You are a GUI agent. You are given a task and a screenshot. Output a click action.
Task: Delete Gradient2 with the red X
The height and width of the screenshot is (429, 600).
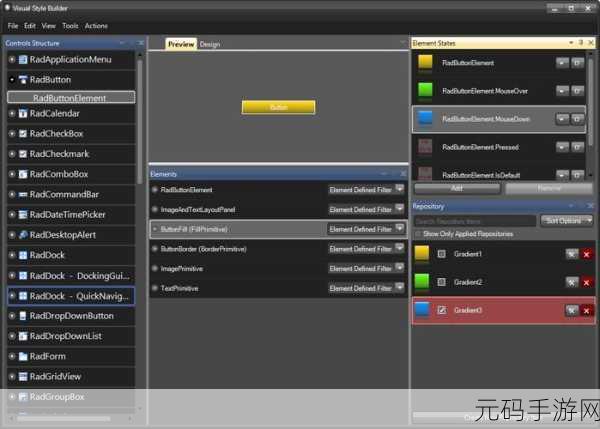click(x=586, y=282)
